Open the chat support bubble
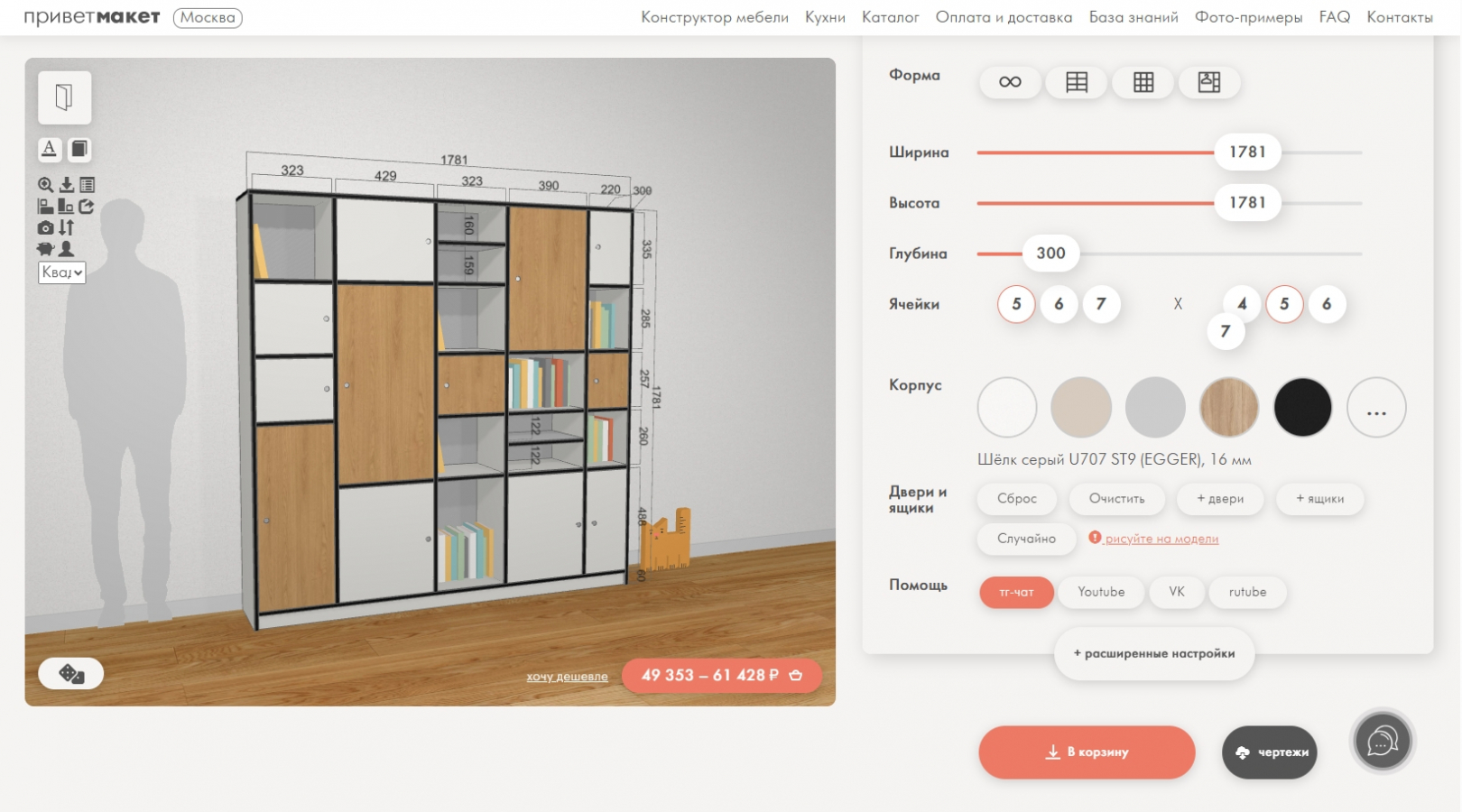Image resolution: width=1462 pixels, height=812 pixels. 1382,742
